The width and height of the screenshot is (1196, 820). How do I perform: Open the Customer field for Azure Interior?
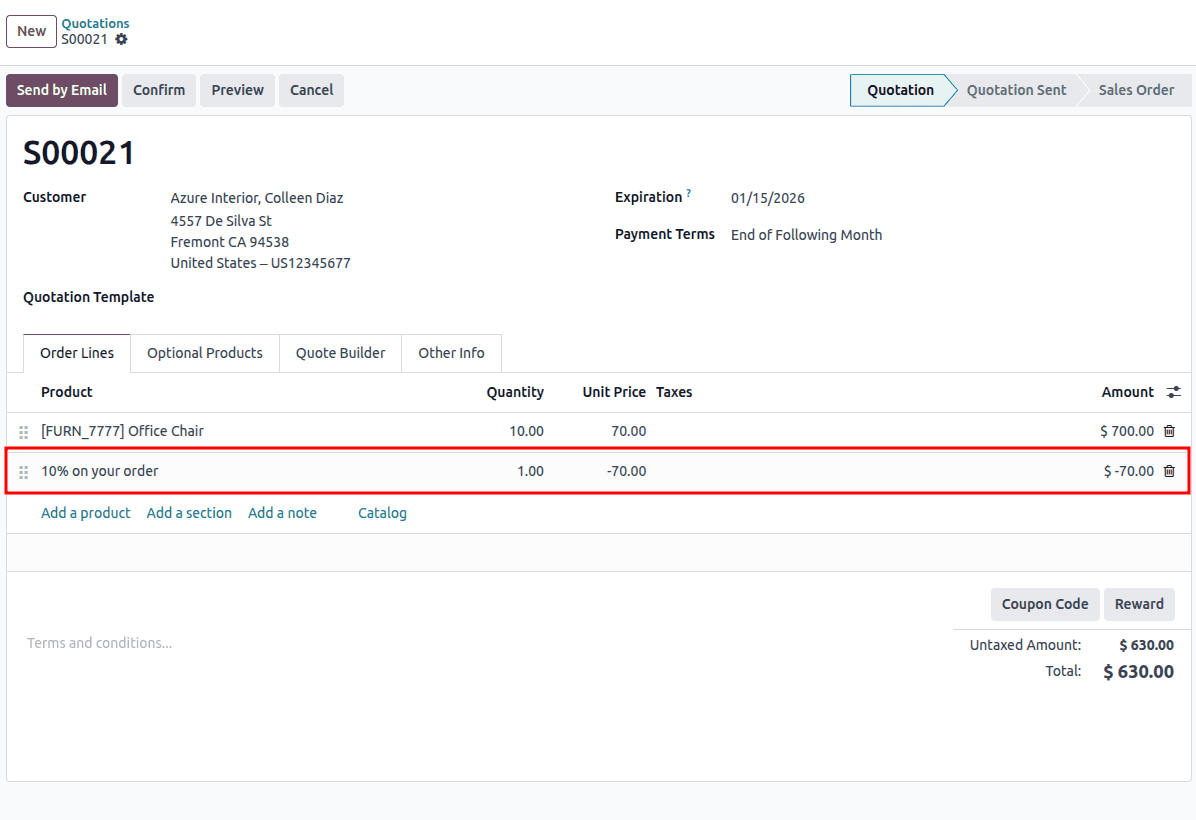tap(257, 197)
